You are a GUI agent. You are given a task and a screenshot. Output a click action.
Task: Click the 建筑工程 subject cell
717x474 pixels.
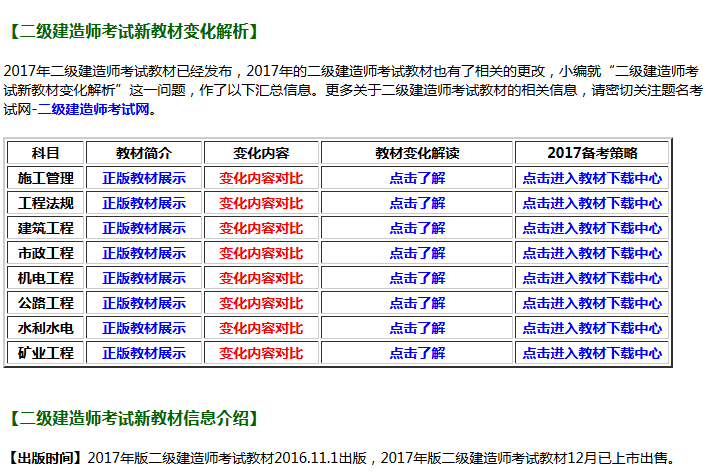[45, 228]
